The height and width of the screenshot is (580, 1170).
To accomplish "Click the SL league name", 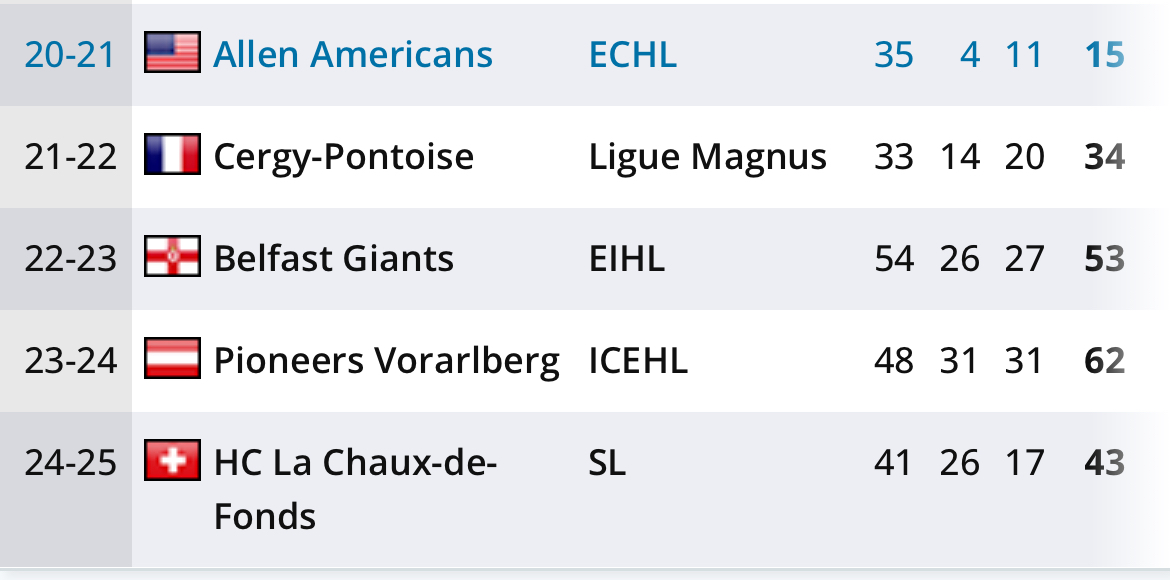I will click(x=607, y=463).
